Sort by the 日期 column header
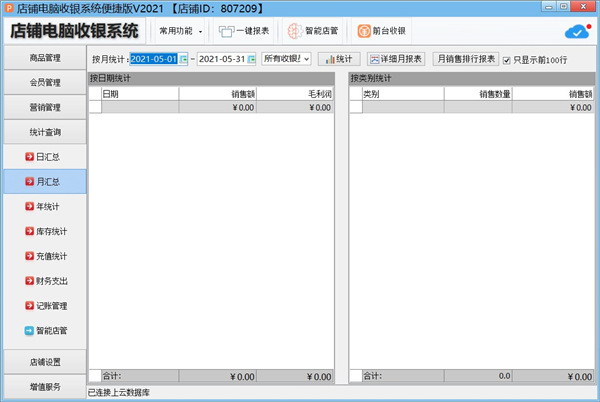Image resolution: width=600 pixels, height=402 pixels. [x=140, y=94]
